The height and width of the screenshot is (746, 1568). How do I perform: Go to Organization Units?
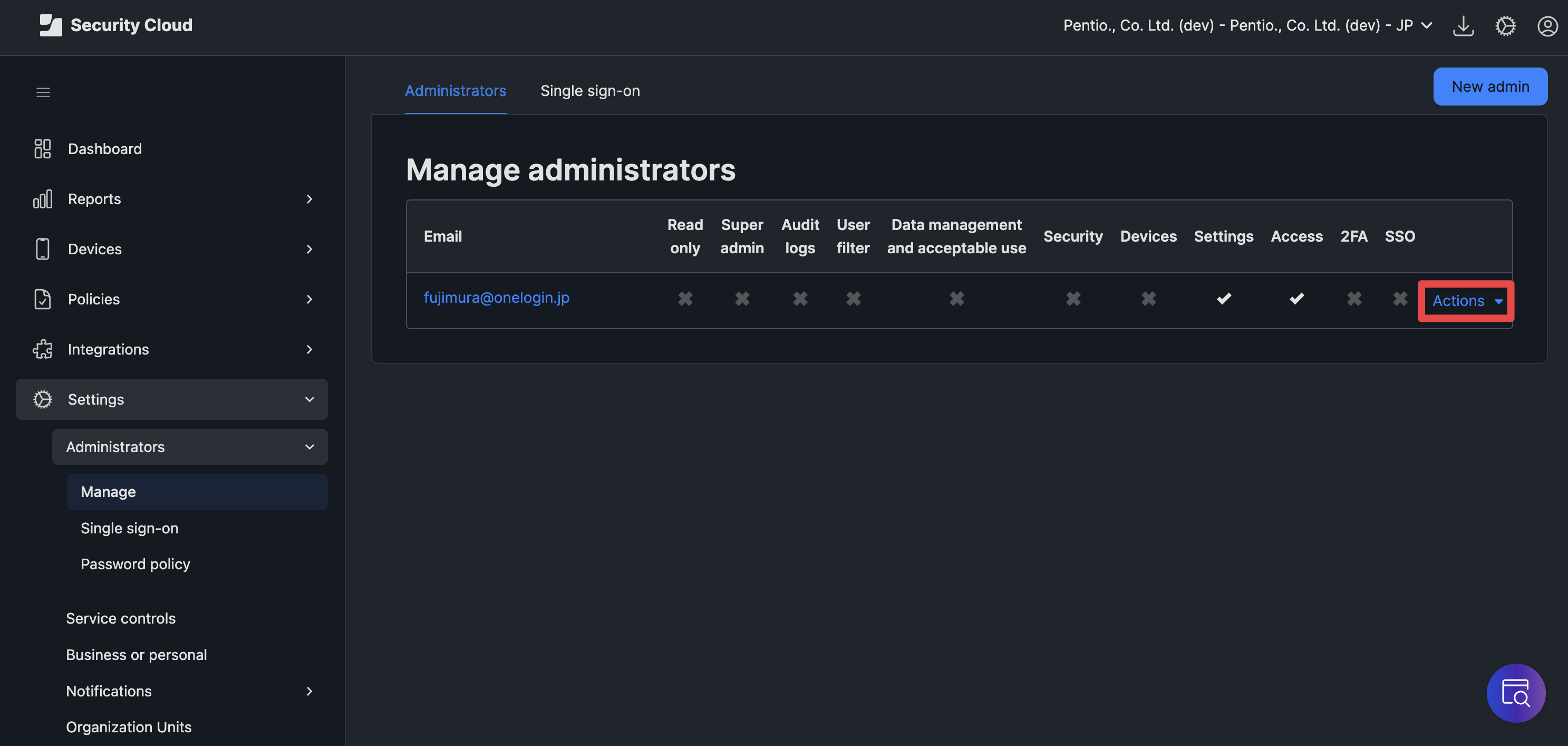tap(129, 727)
